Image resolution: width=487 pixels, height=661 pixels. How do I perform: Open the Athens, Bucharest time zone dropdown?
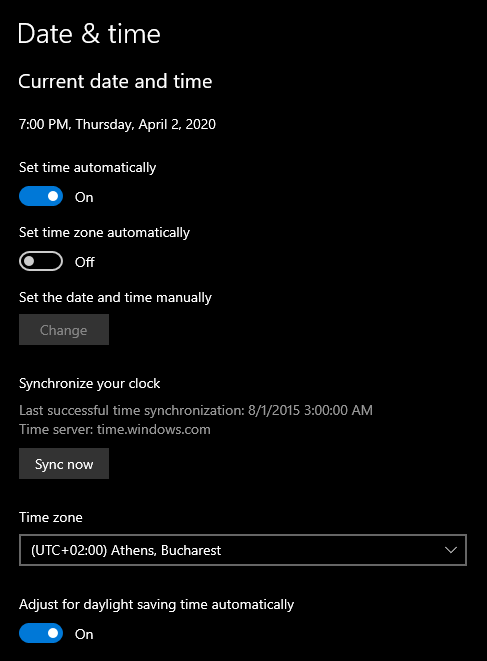point(243,550)
